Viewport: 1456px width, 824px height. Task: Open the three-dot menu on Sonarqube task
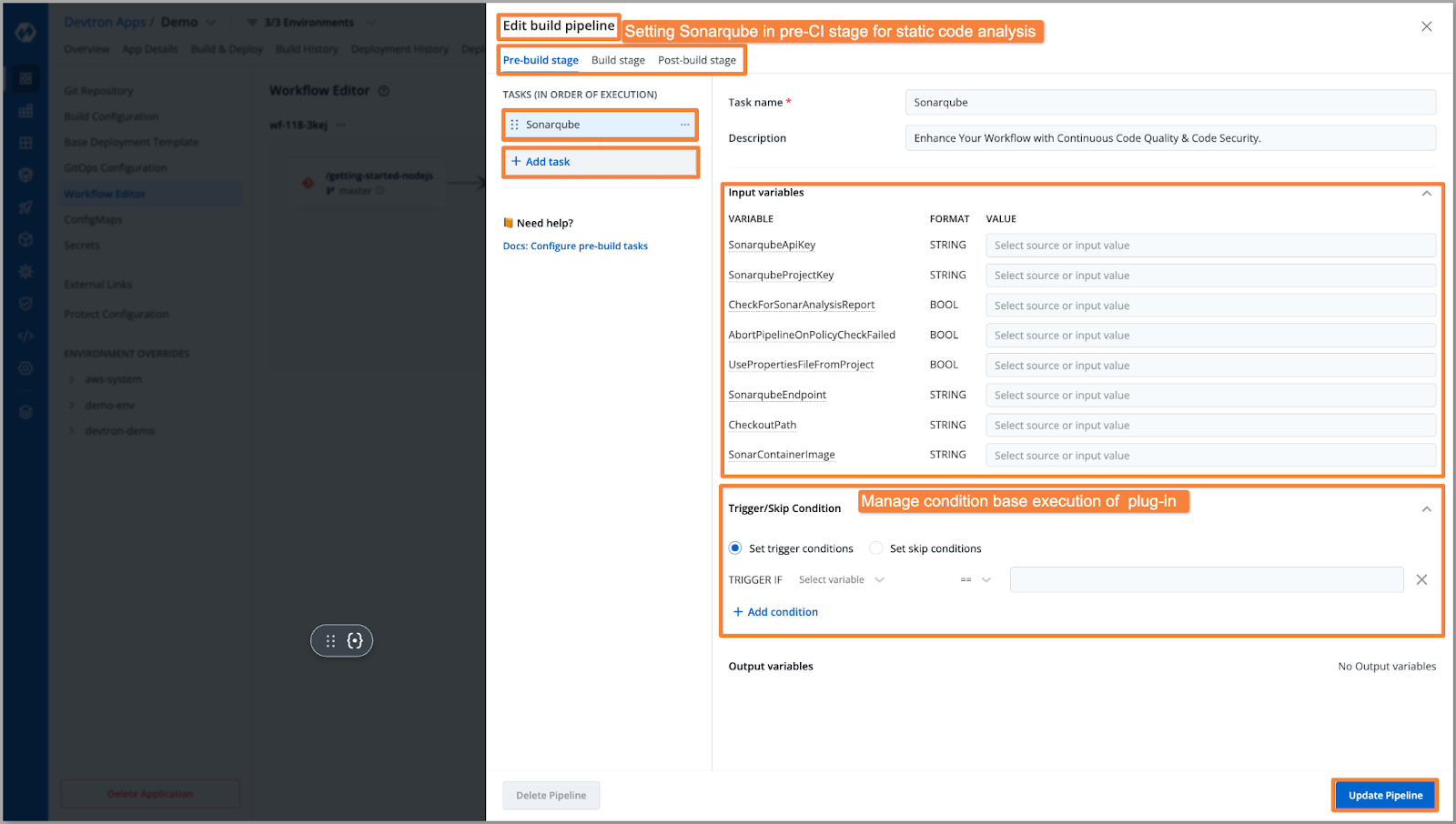click(684, 125)
